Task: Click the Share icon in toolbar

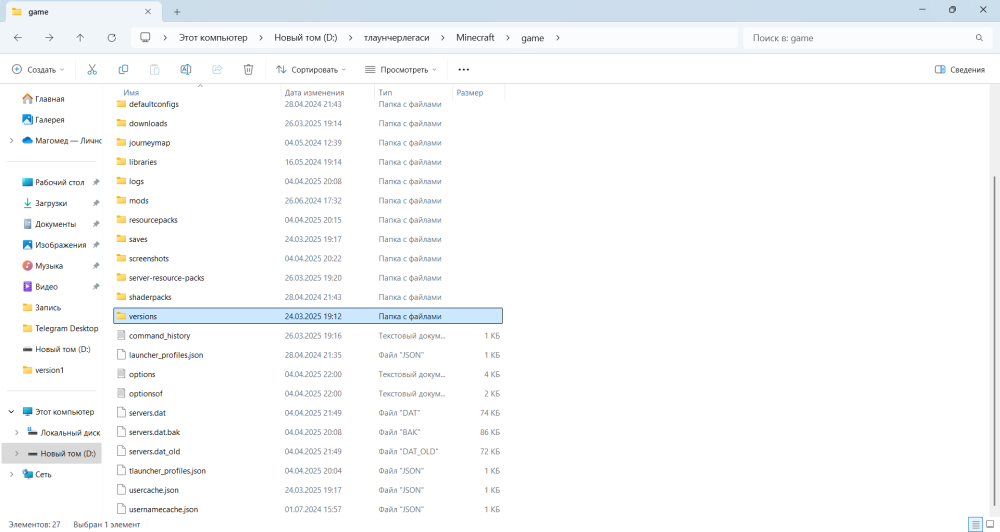Action: (x=217, y=70)
